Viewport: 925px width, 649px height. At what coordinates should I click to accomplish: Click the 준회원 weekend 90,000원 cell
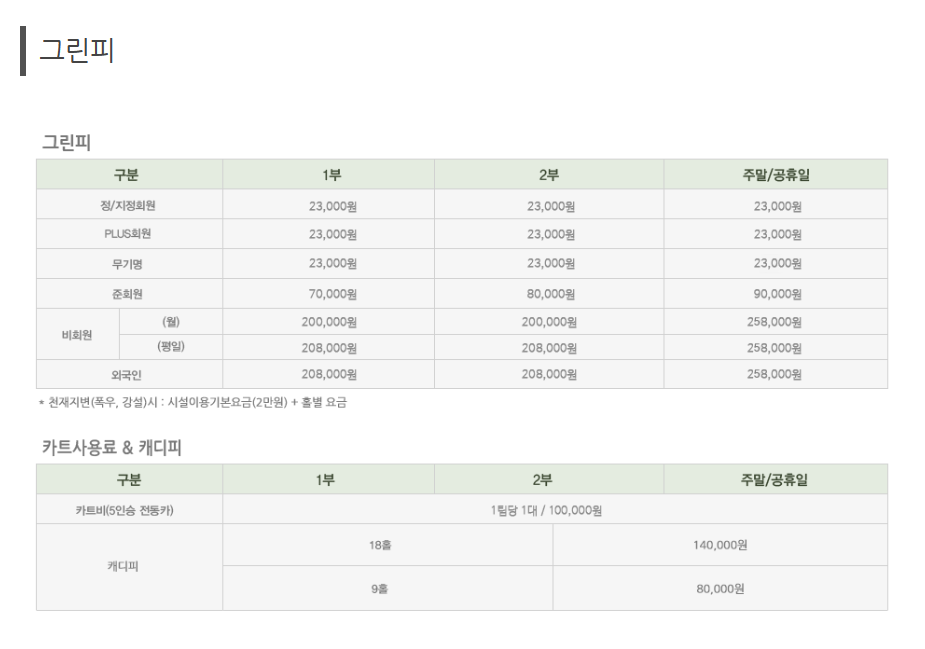pyautogui.click(x=776, y=294)
